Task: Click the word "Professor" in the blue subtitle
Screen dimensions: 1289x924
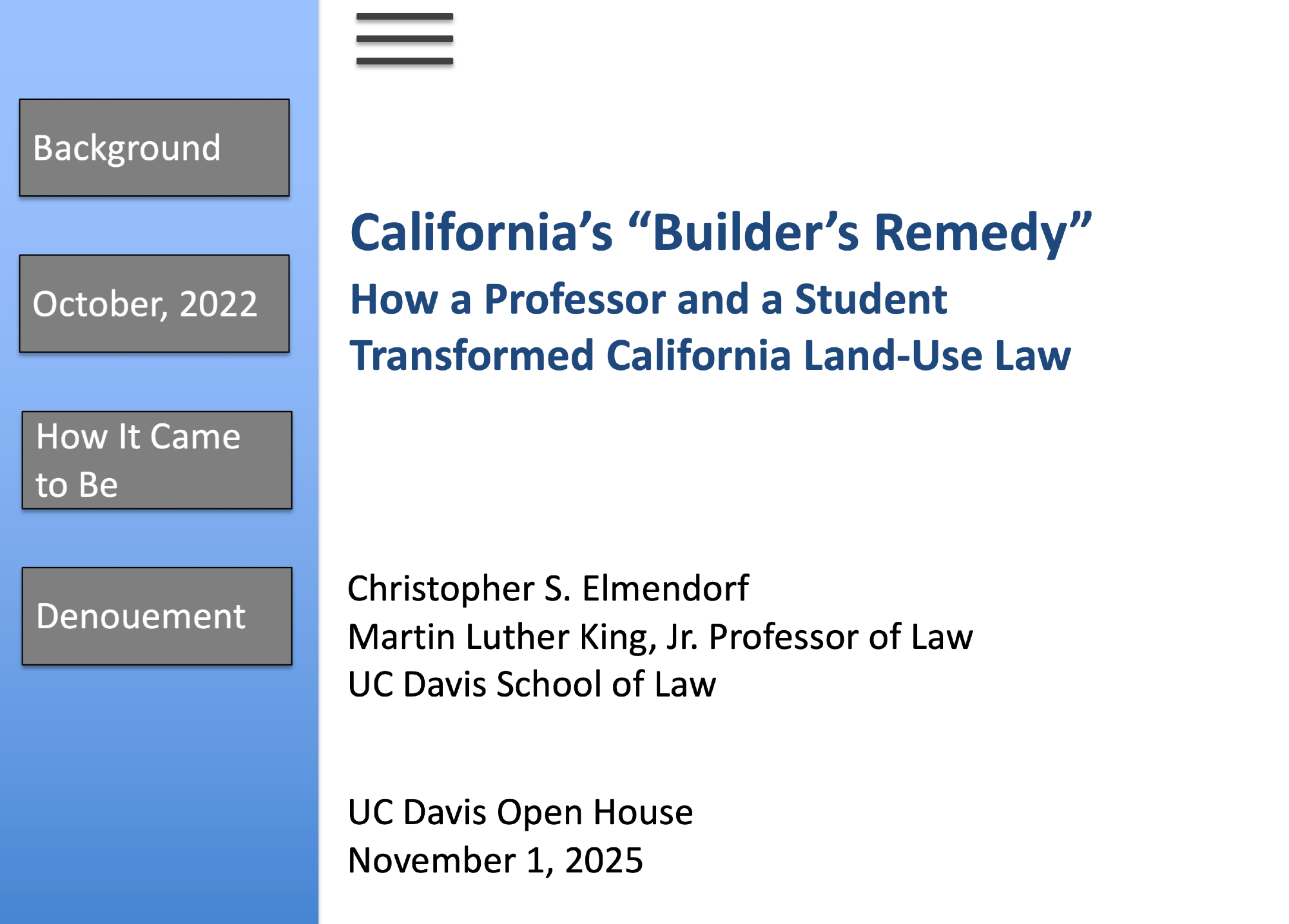Action: [575, 300]
